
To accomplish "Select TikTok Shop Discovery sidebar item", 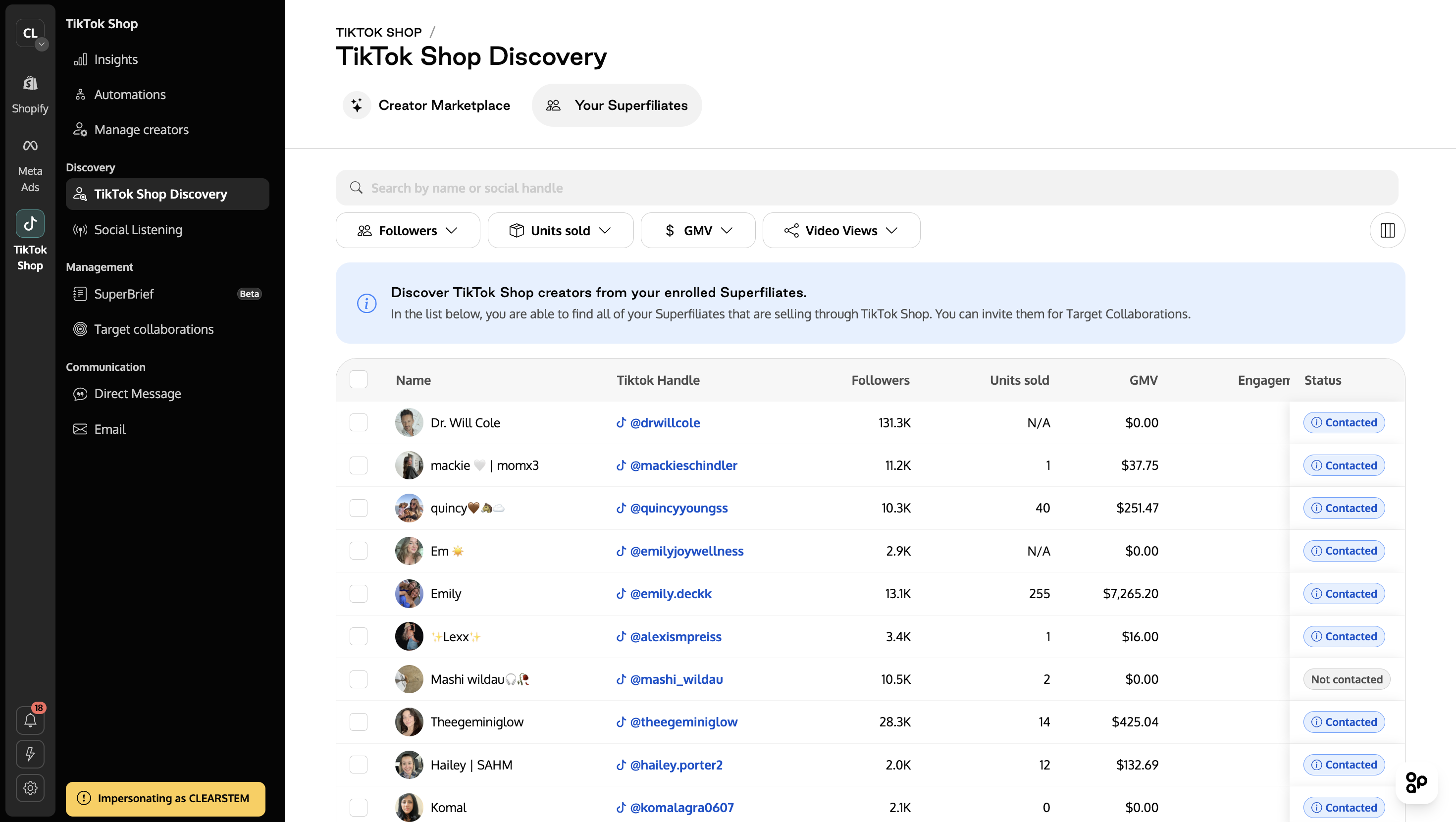I will pyautogui.click(x=167, y=194).
